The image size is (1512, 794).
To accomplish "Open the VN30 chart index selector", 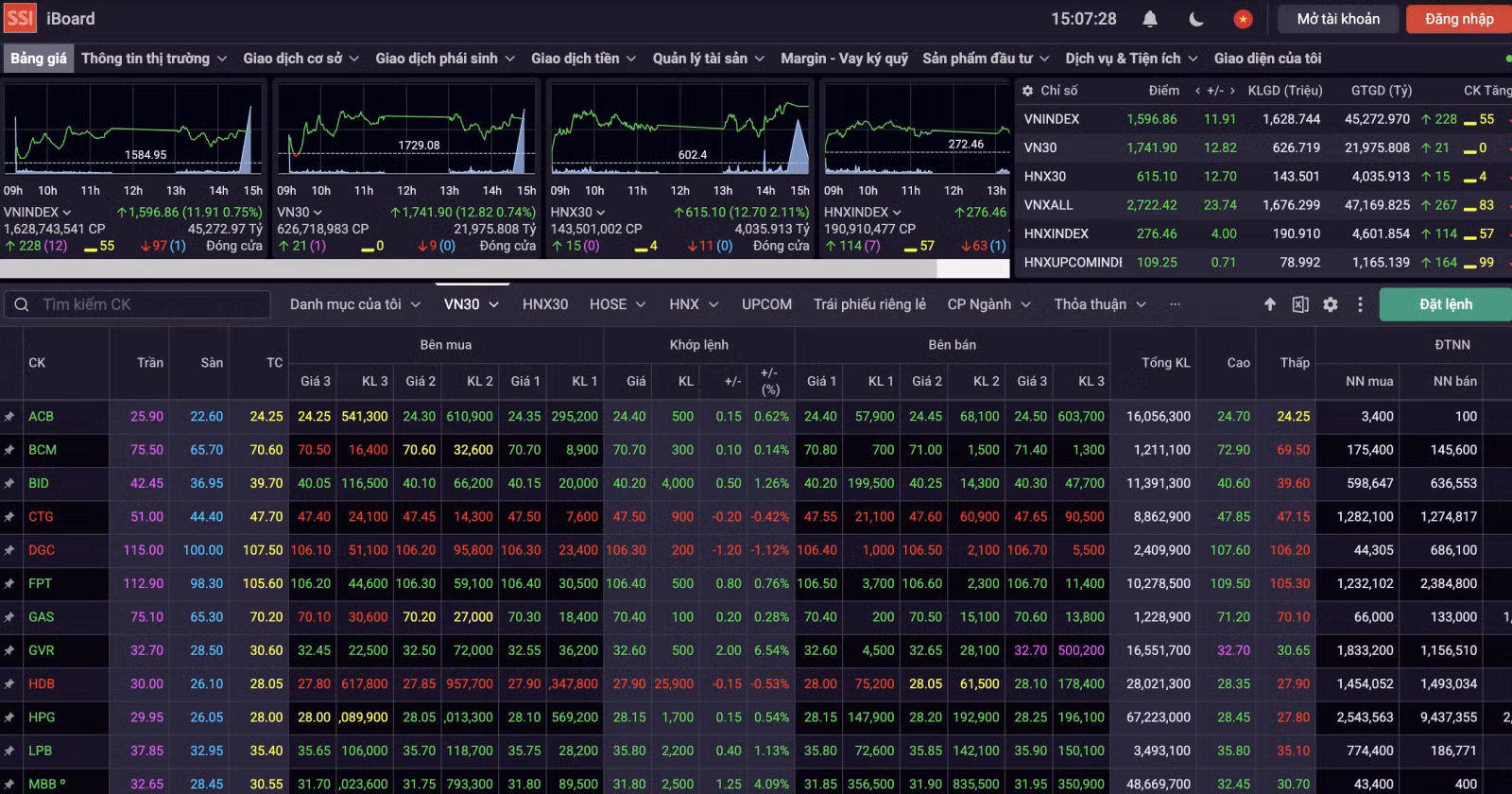I will point(300,213).
